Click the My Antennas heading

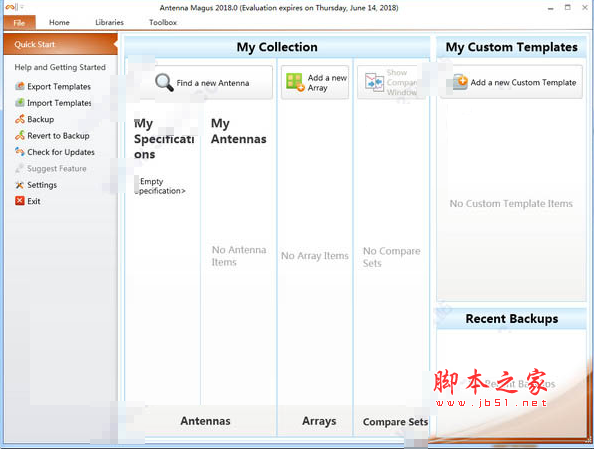(x=239, y=131)
